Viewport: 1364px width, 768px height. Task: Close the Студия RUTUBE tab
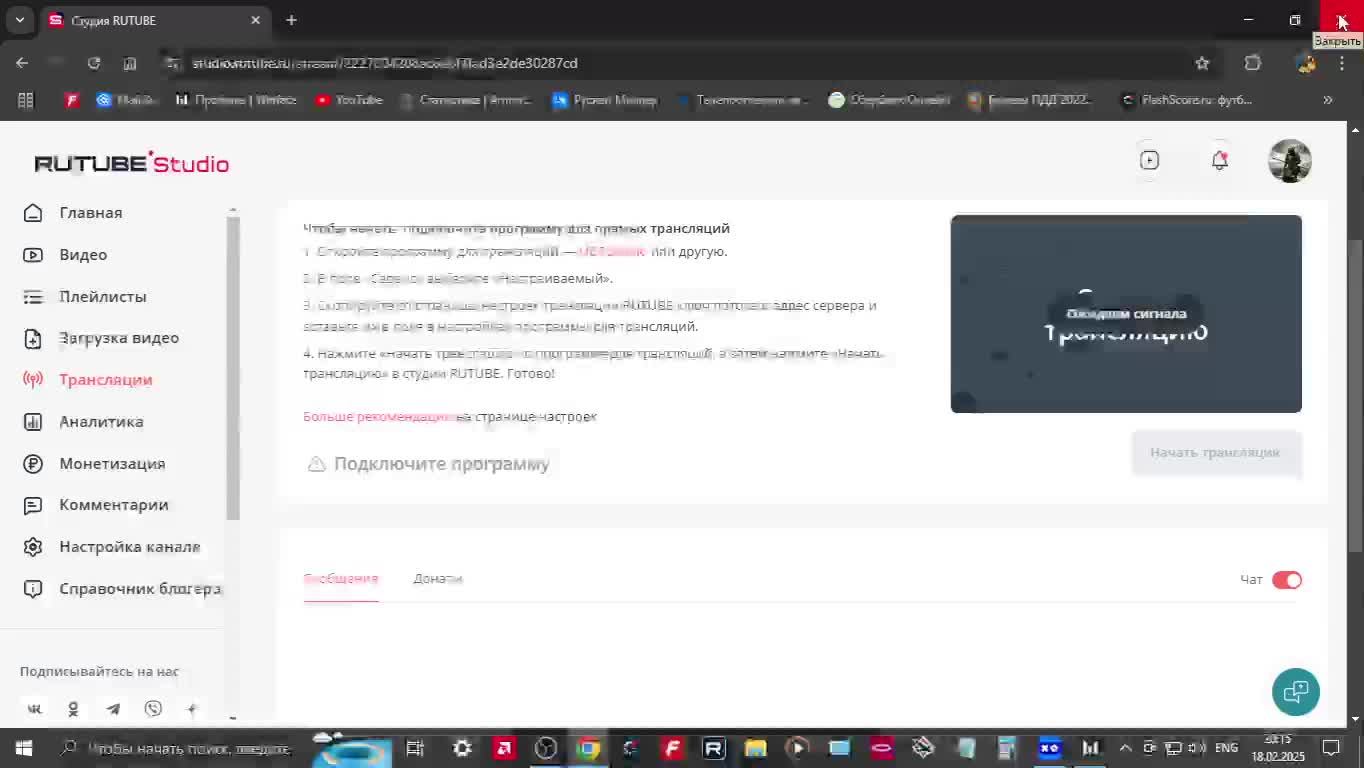point(255,20)
